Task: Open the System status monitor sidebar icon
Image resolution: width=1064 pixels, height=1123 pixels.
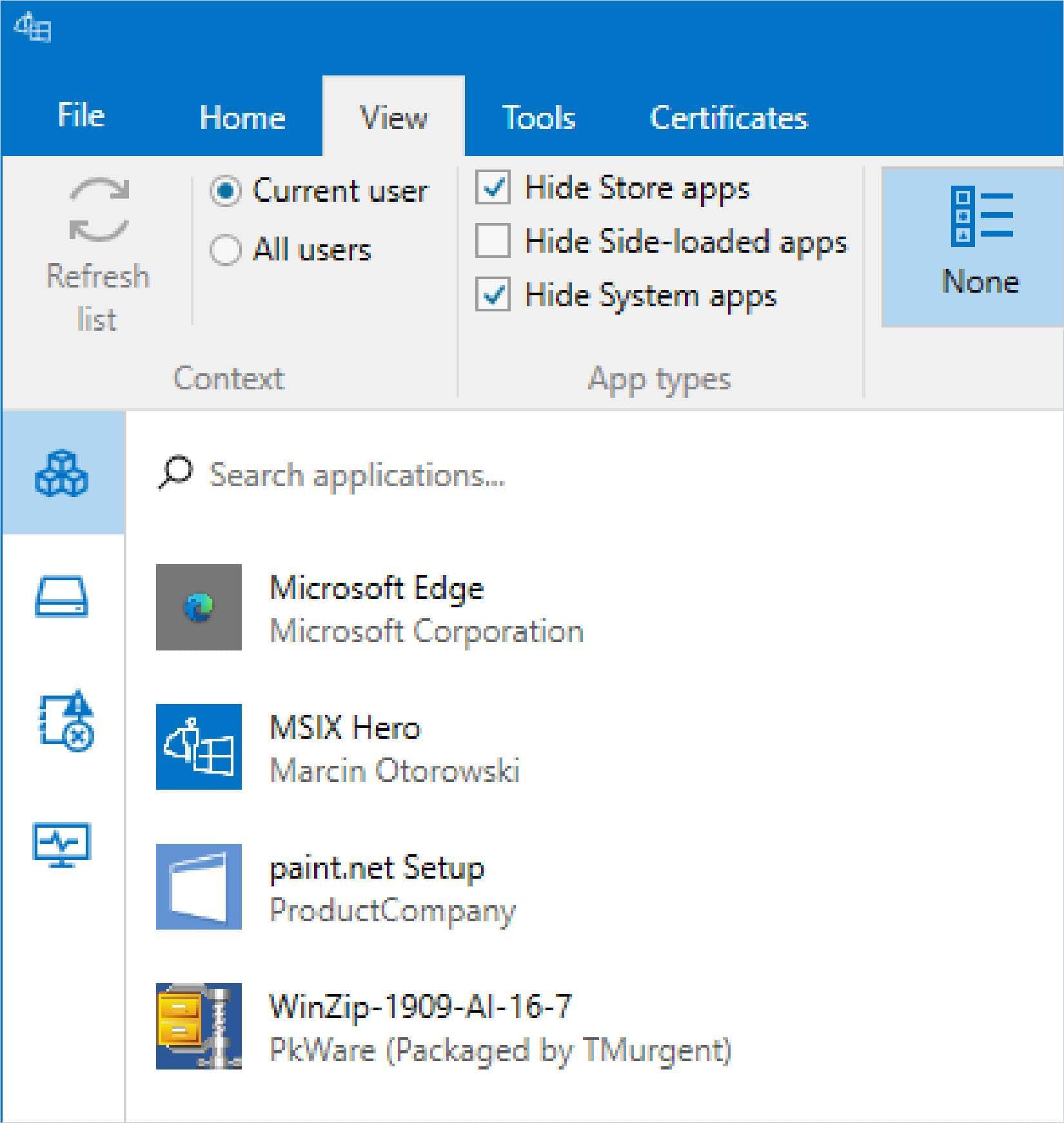Action: point(62,845)
